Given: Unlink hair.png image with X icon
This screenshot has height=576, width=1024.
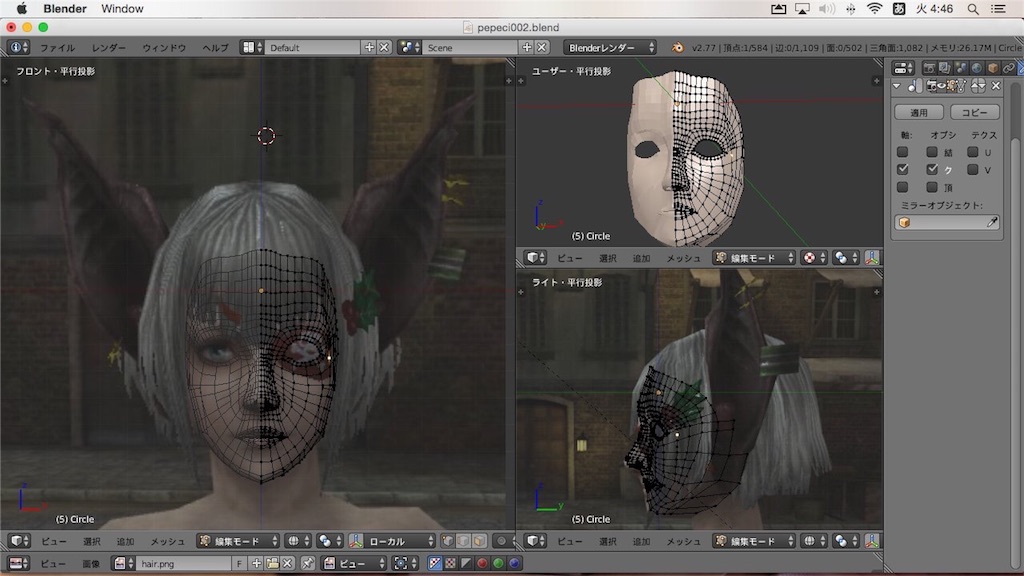Looking at the screenshot, I should pos(287,563).
